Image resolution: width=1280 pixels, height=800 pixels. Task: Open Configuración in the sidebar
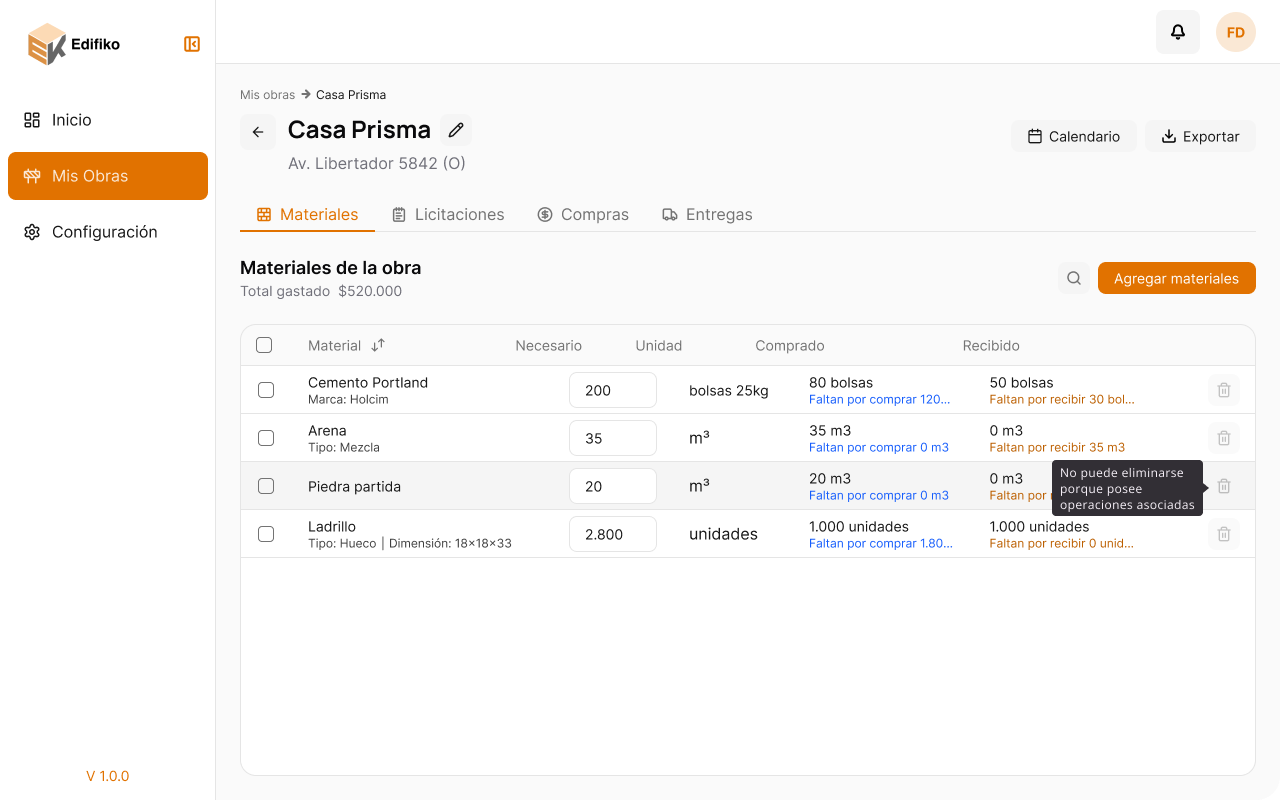point(108,232)
